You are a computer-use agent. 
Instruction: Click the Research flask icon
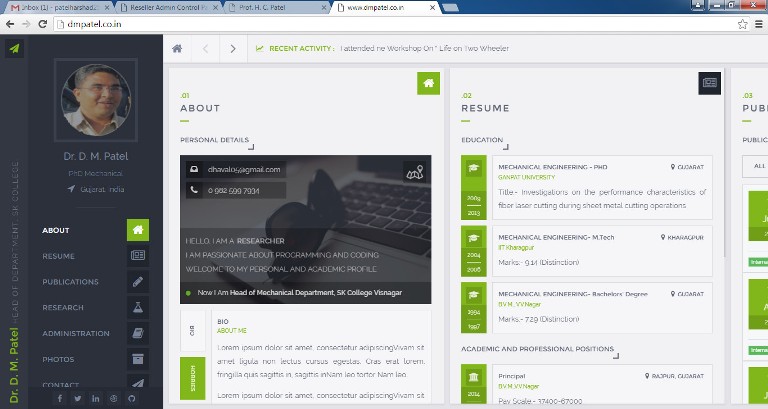tap(138, 308)
